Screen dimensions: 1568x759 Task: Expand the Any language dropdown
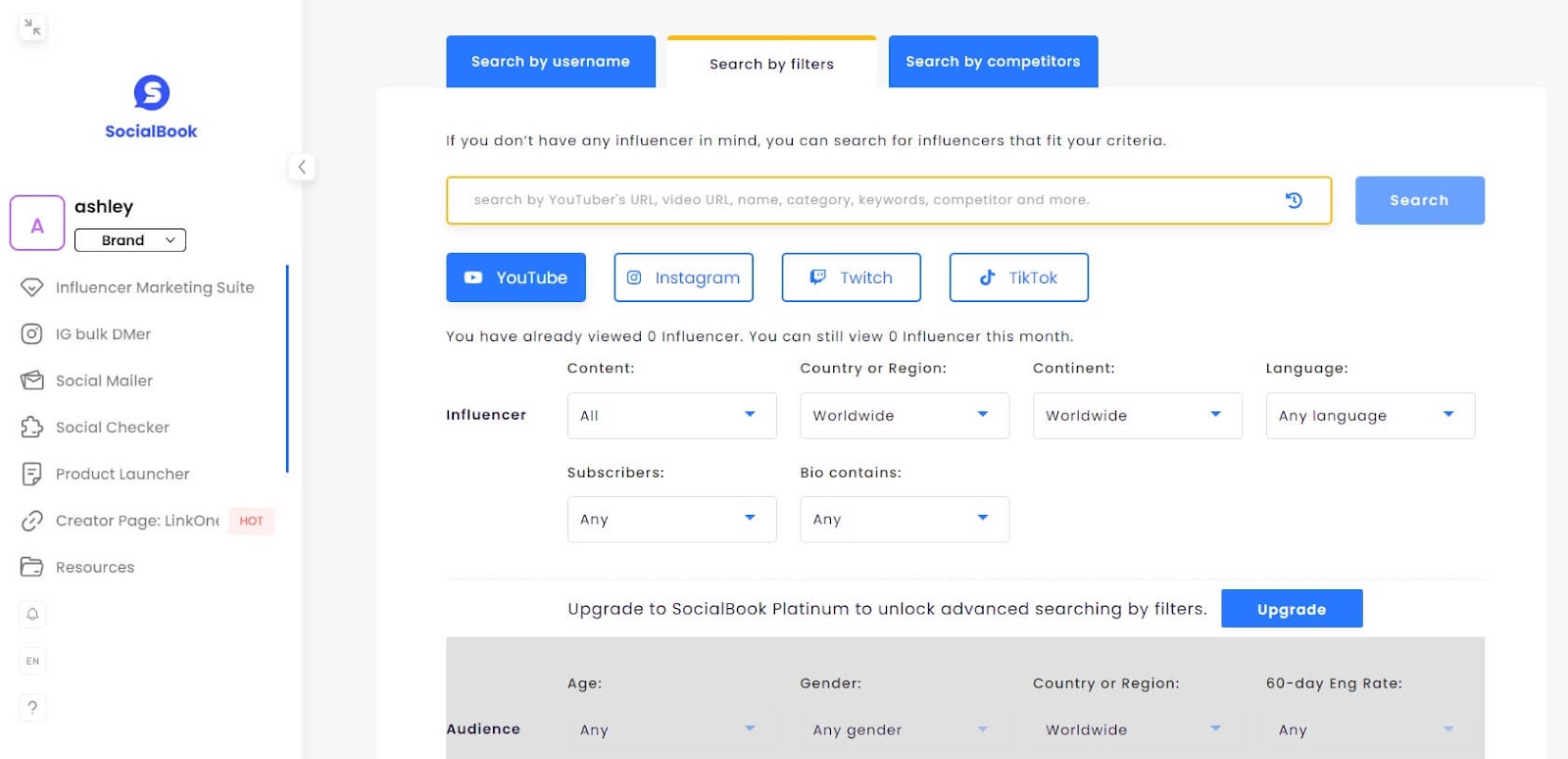point(1369,416)
